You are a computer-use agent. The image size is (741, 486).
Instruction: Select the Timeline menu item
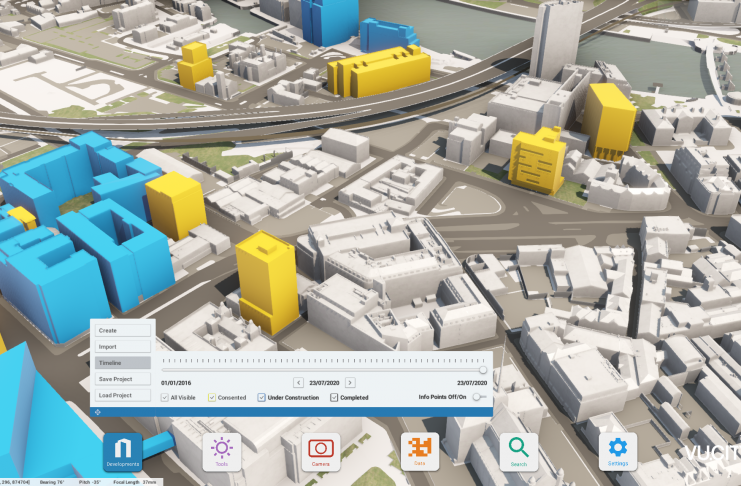(123, 363)
